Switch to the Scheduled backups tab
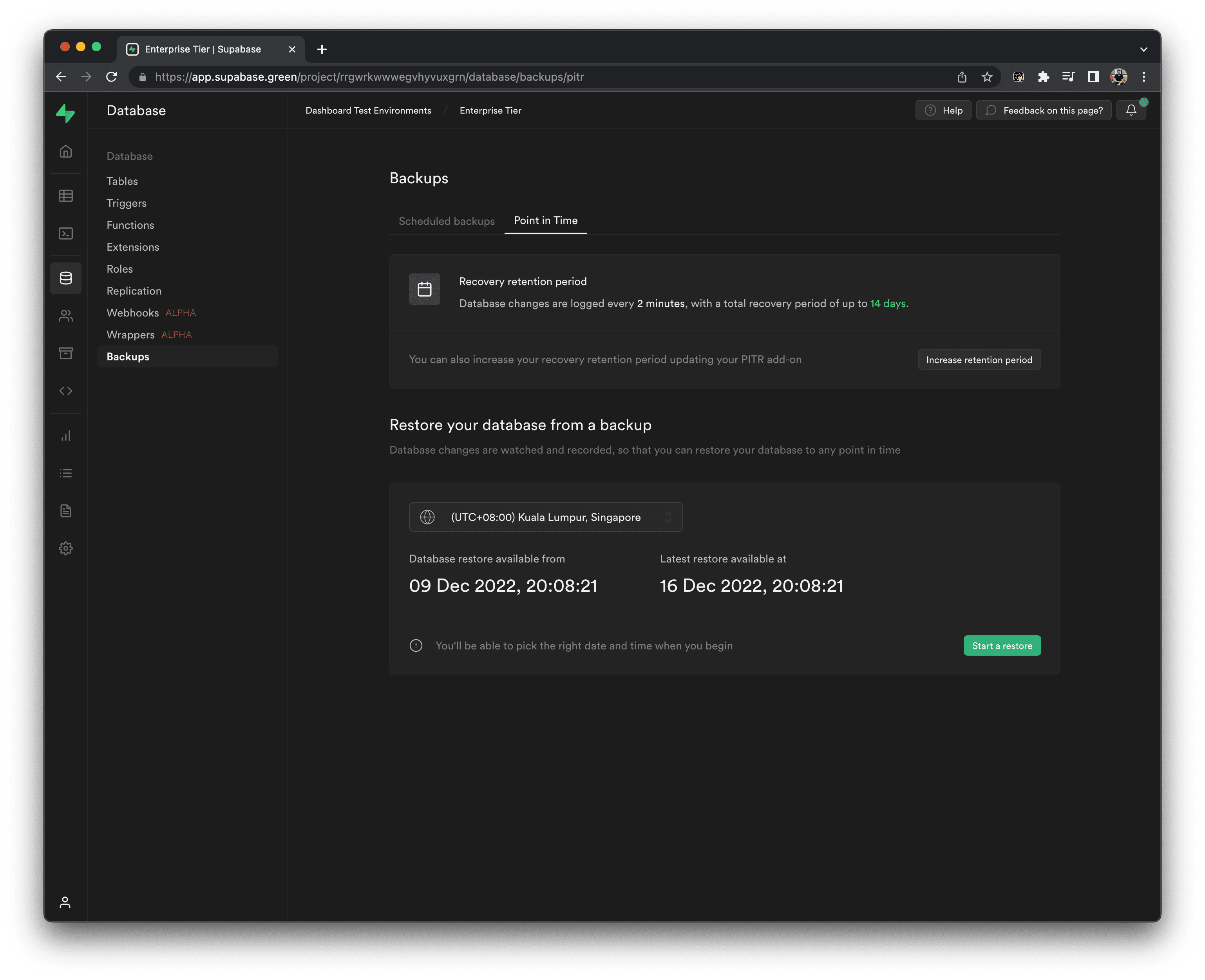The image size is (1205, 980). pos(446,221)
